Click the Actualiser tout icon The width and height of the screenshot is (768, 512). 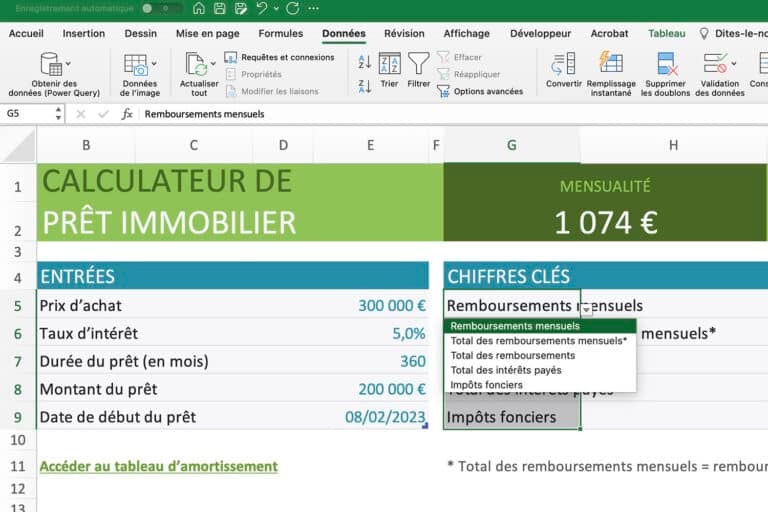(198, 65)
